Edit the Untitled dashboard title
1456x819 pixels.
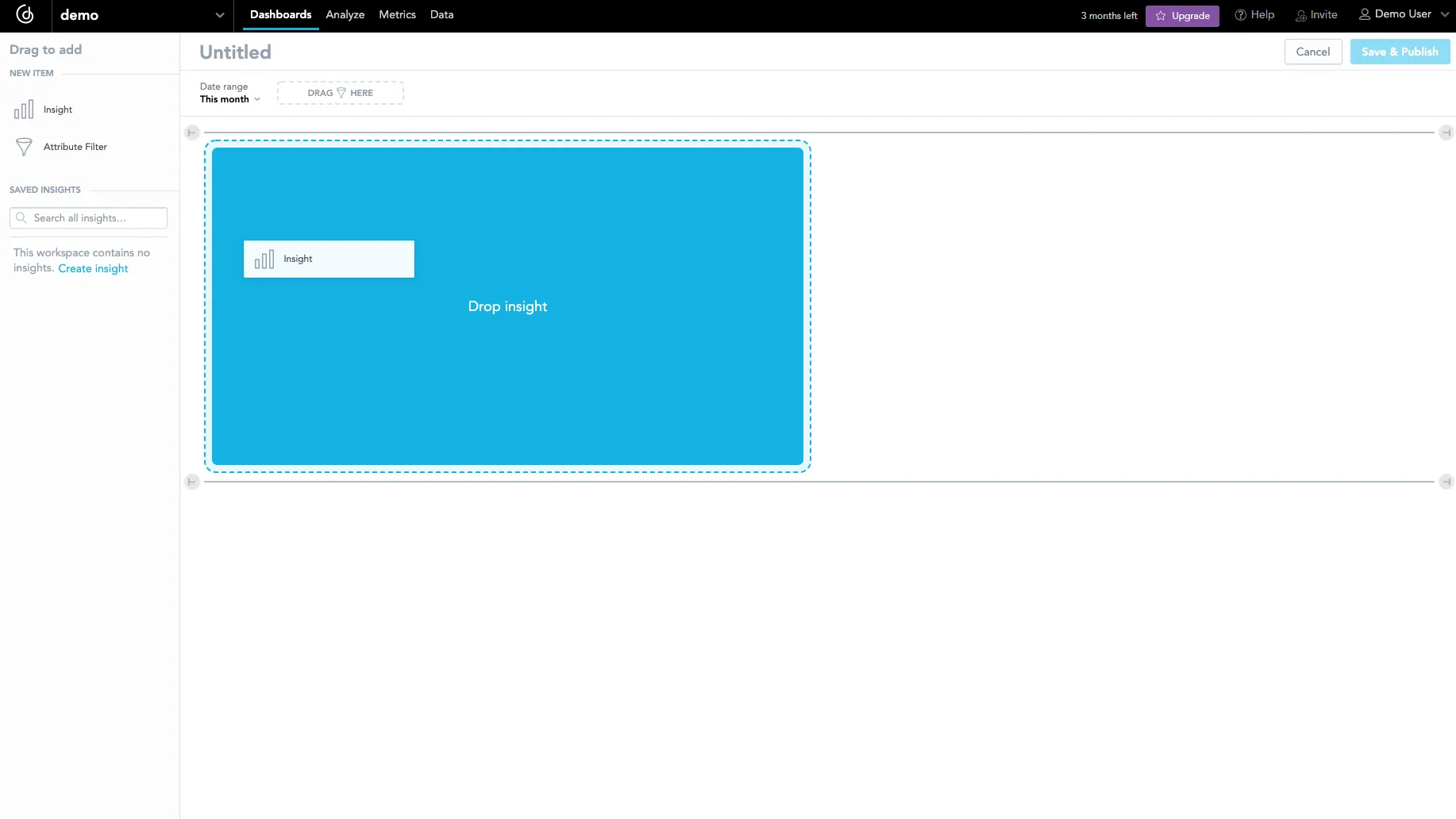(235, 52)
